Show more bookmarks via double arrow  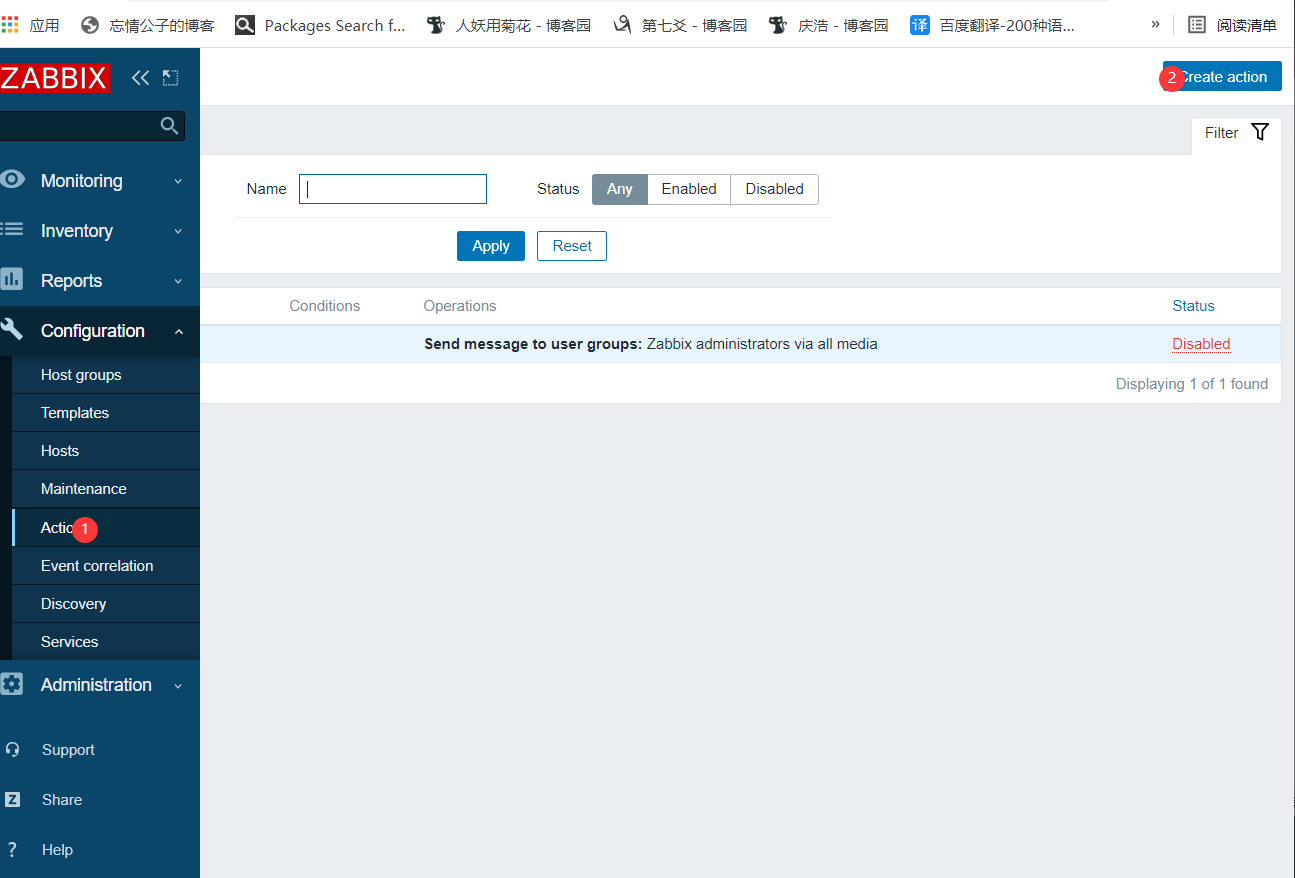pyautogui.click(x=1156, y=25)
